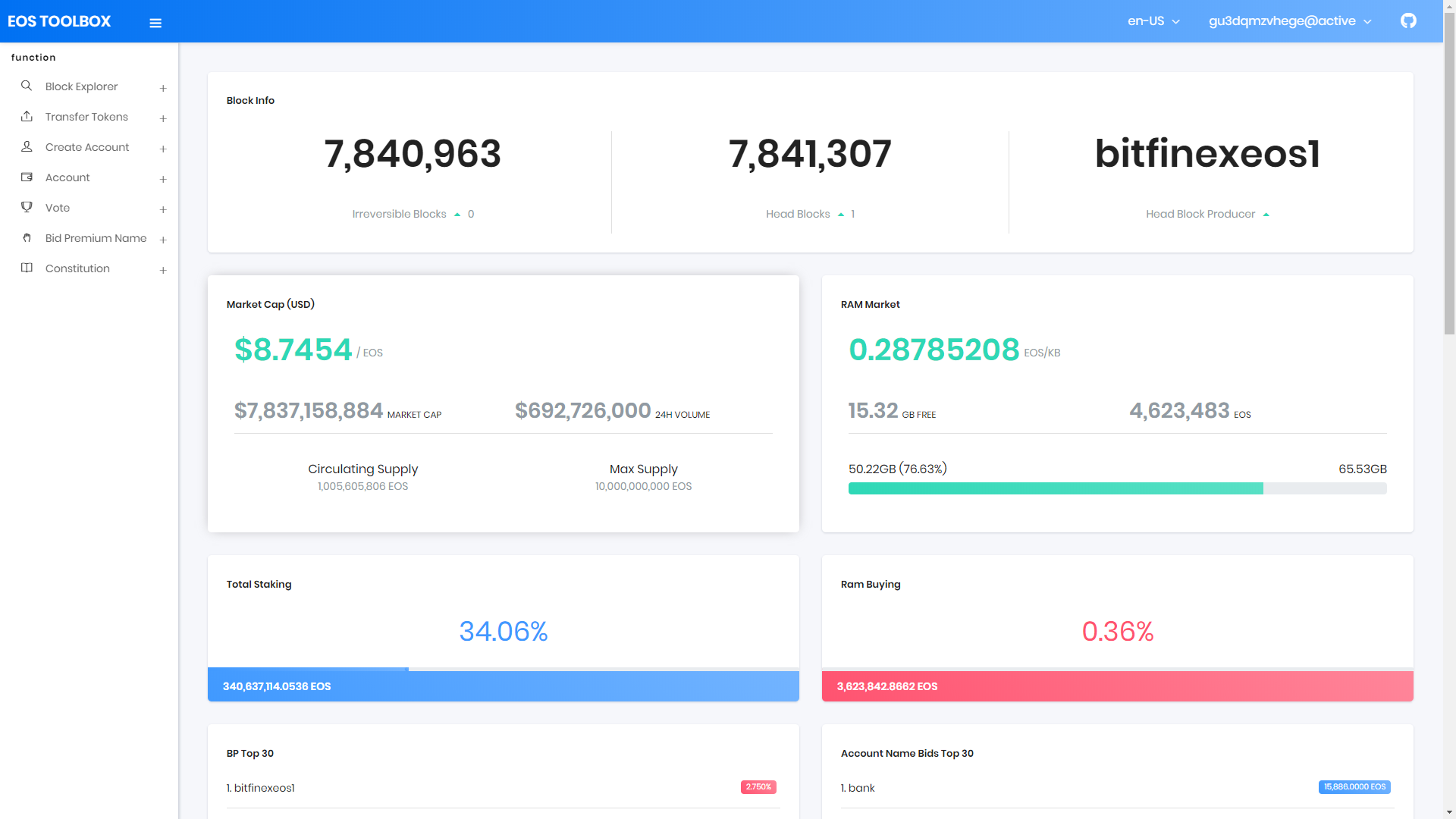Click the EOS TOOLBOX logo
Image resolution: width=1456 pixels, height=819 pixels.
coord(59,21)
